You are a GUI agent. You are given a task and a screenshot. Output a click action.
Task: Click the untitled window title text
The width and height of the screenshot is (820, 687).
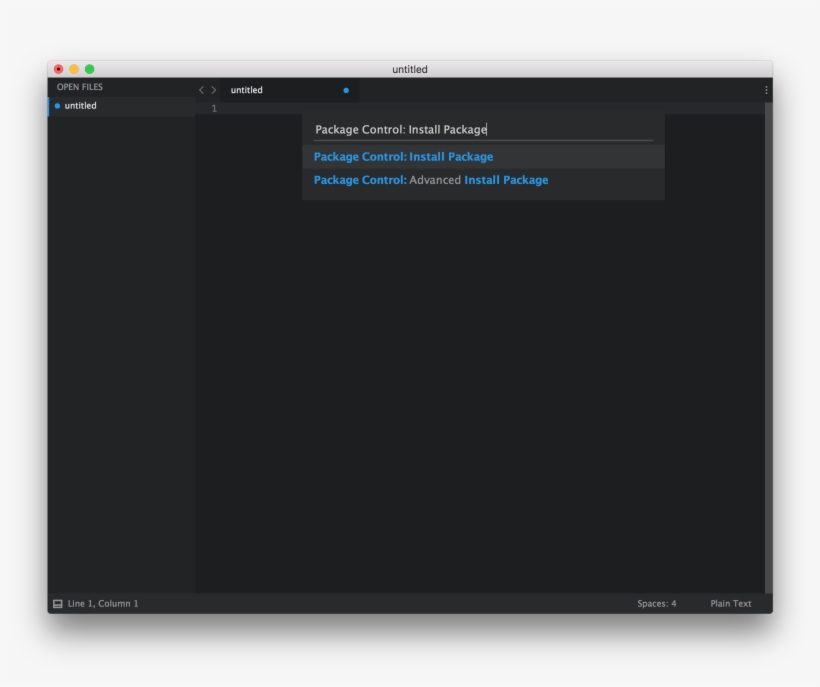point(410,69)
